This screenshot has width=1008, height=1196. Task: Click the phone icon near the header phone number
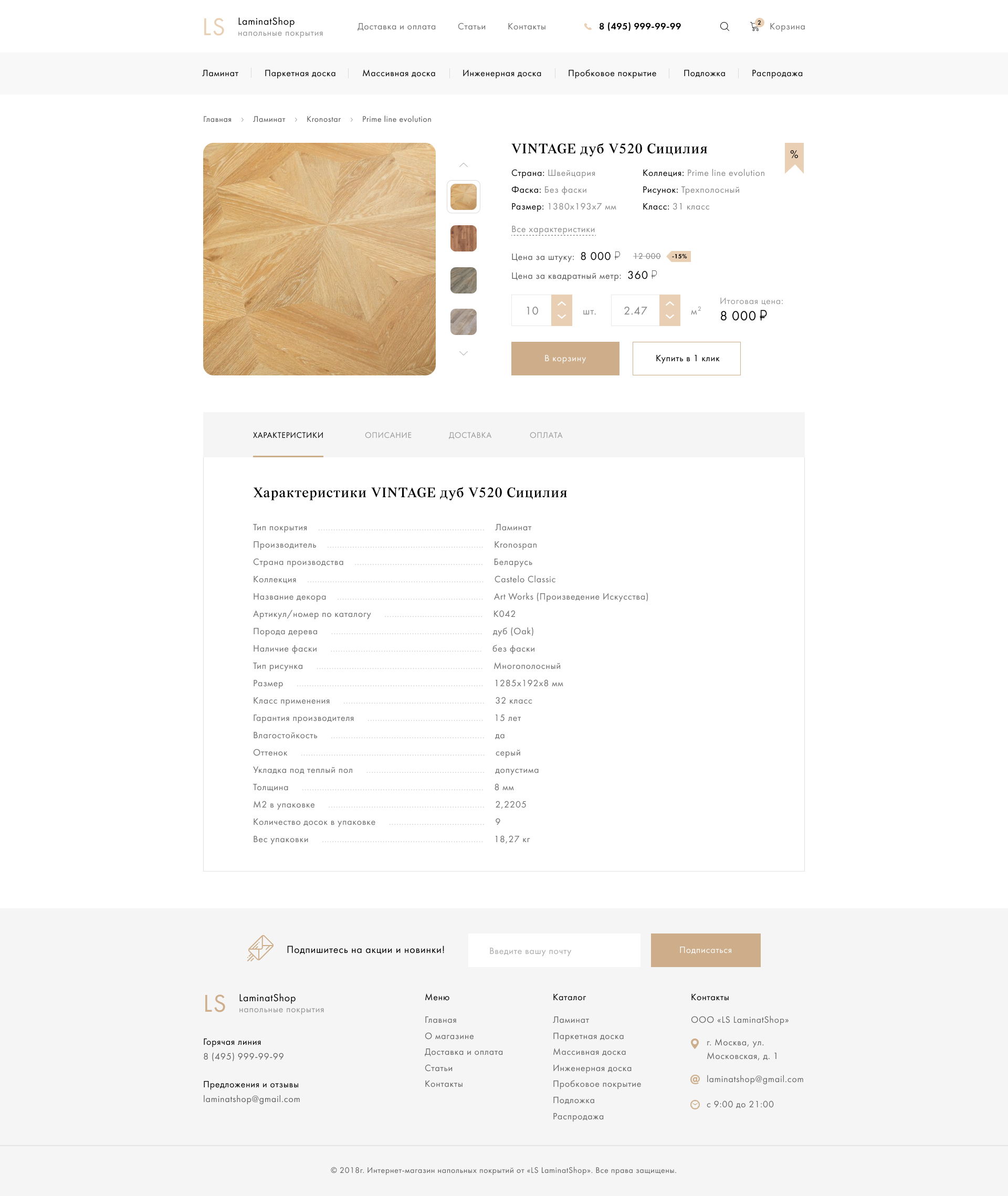click(x=587, y=26)
